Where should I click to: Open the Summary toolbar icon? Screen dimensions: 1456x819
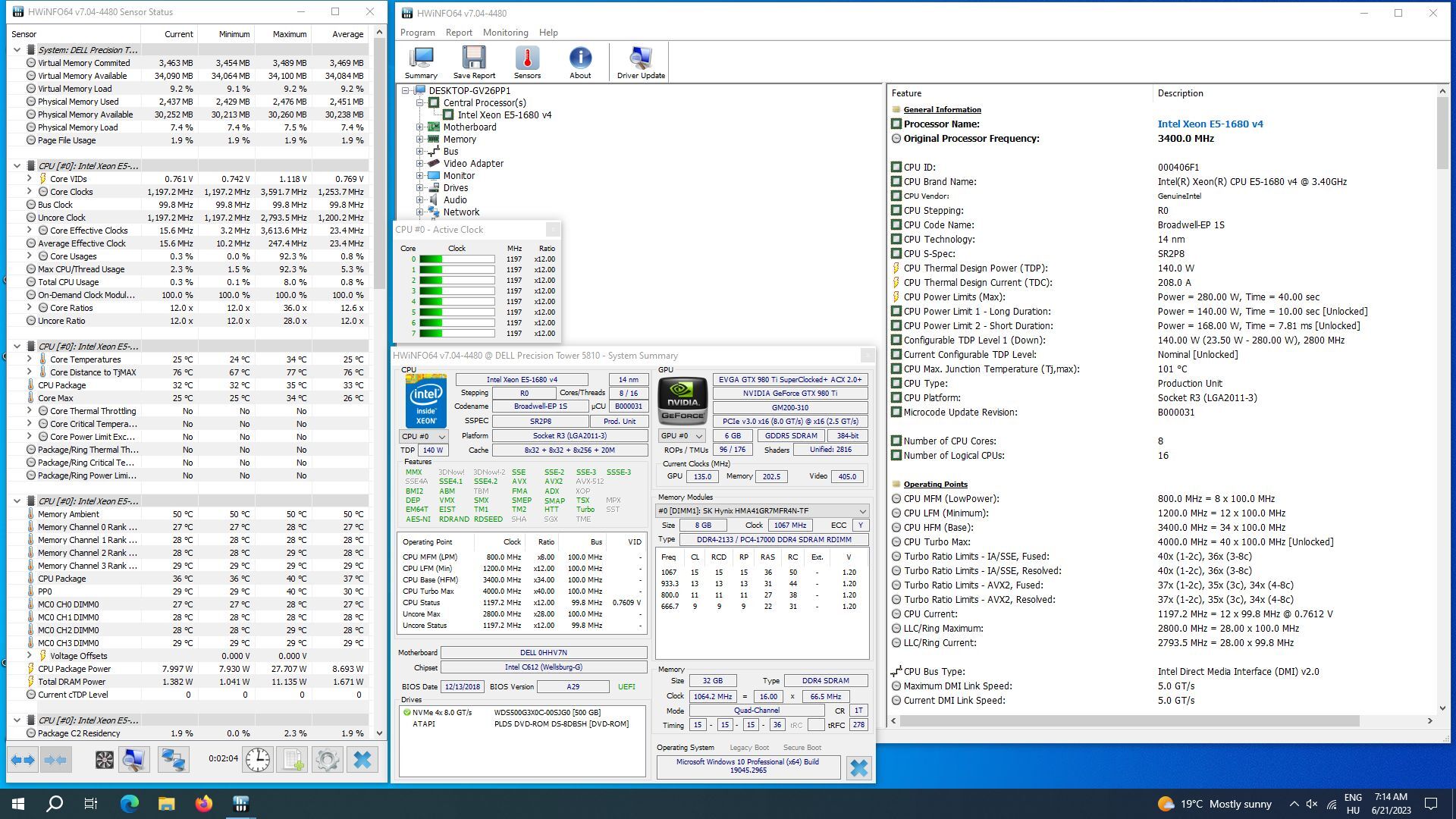(x=421, y=62)
